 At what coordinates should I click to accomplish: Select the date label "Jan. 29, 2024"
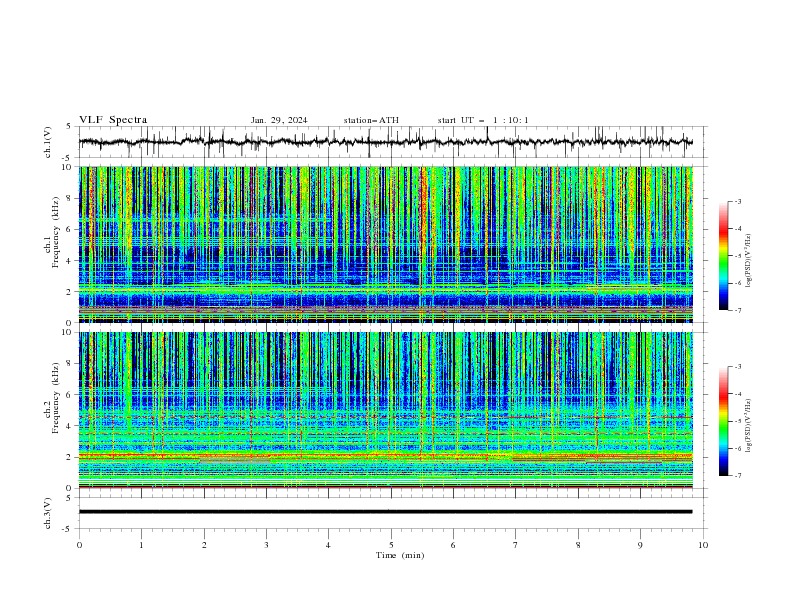(279, 120)
